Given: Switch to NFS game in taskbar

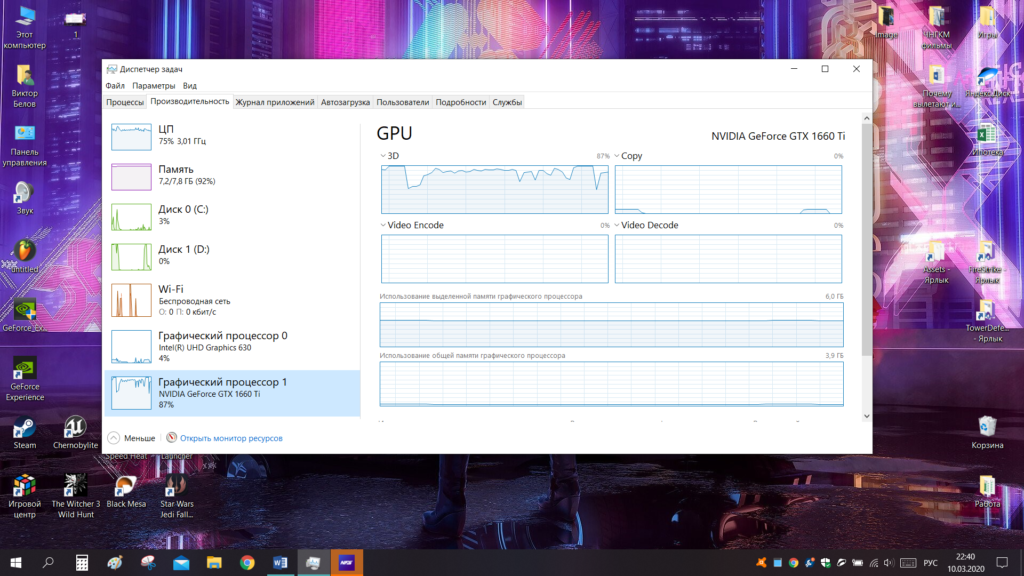Looking at the screenshot, I should pyautogui.click(x=346, y=562).
